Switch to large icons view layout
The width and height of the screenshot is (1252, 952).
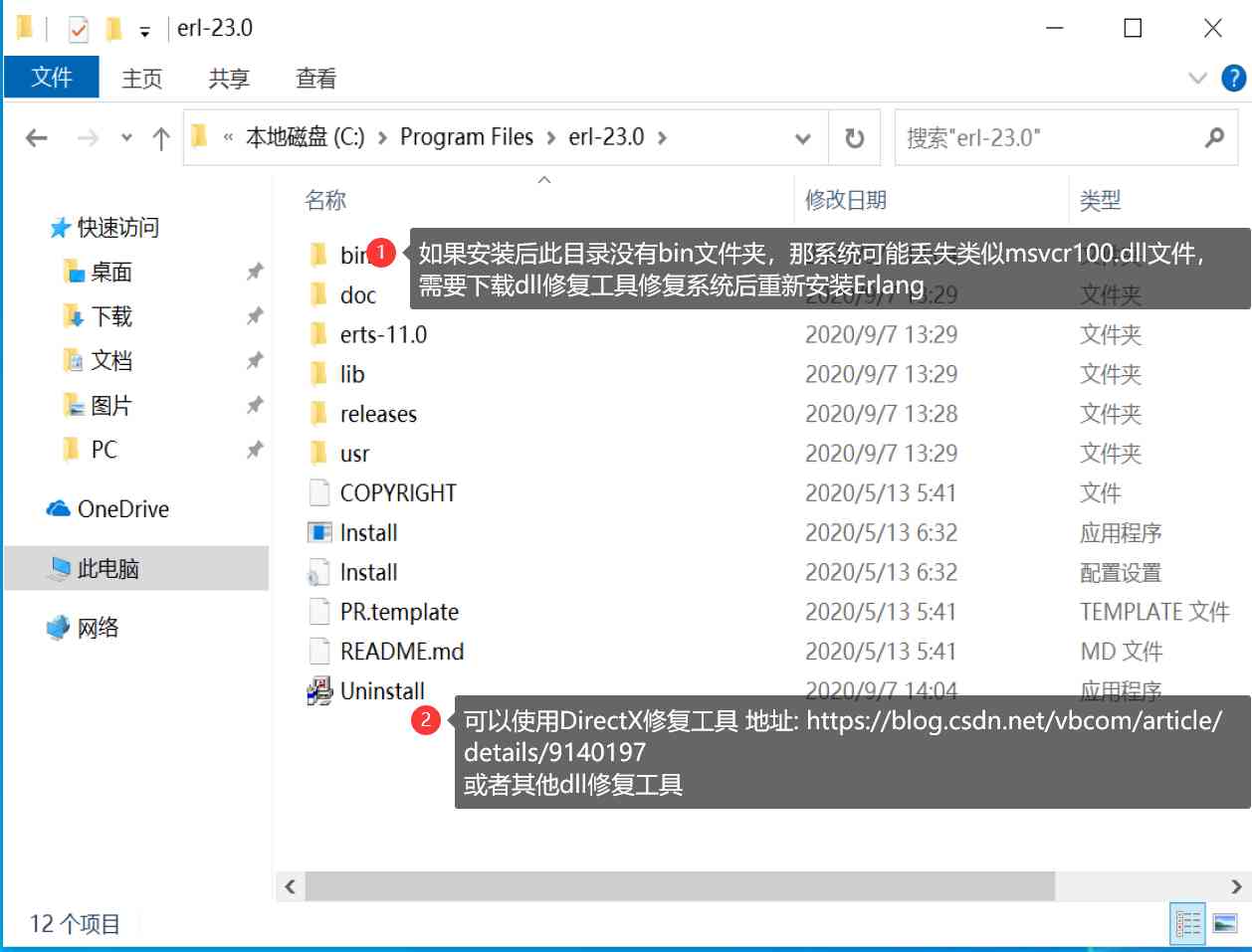click(x=1226, y=924)
